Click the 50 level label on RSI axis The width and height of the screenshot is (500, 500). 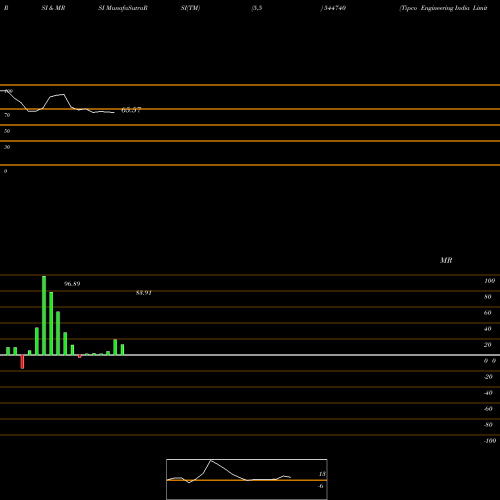(x=7, y=131)
